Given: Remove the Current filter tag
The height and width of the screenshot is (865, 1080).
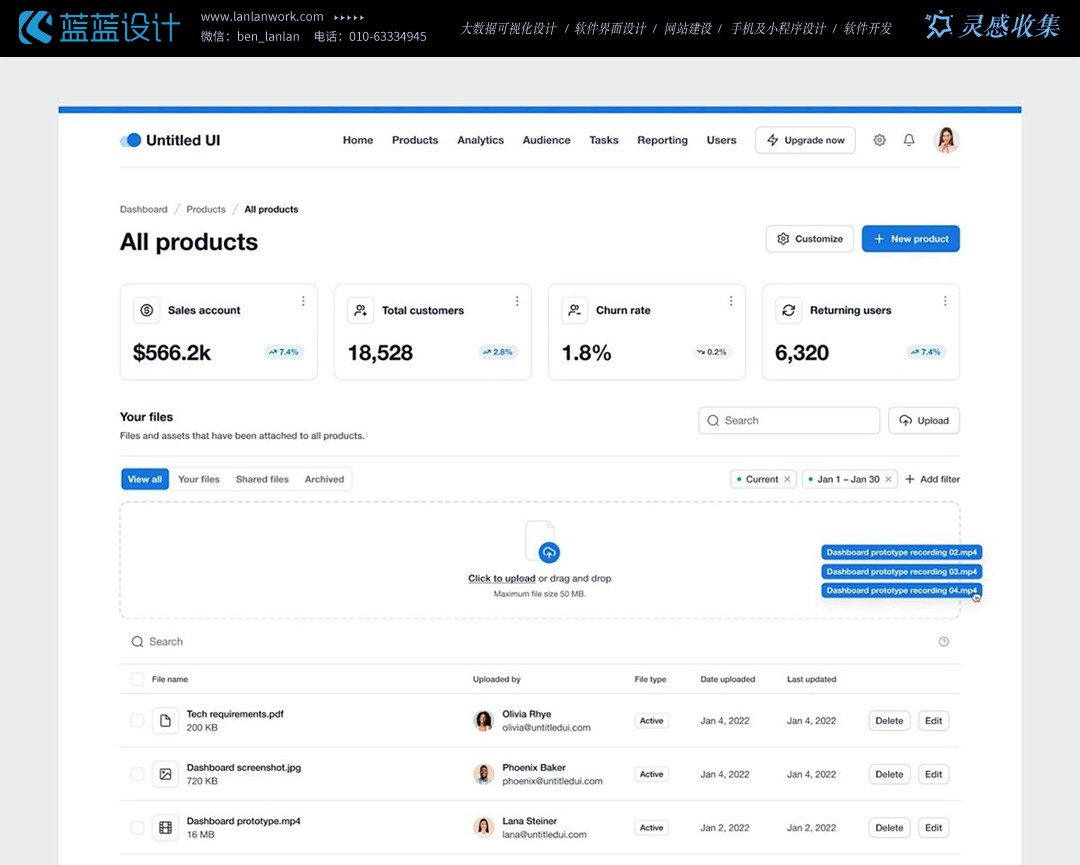Looking at the screenshot, I should (787, 479).
